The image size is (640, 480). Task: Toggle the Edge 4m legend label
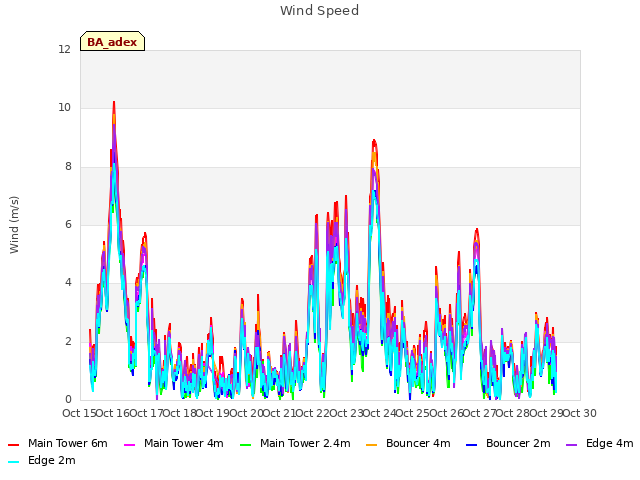(x=610, y=443)
